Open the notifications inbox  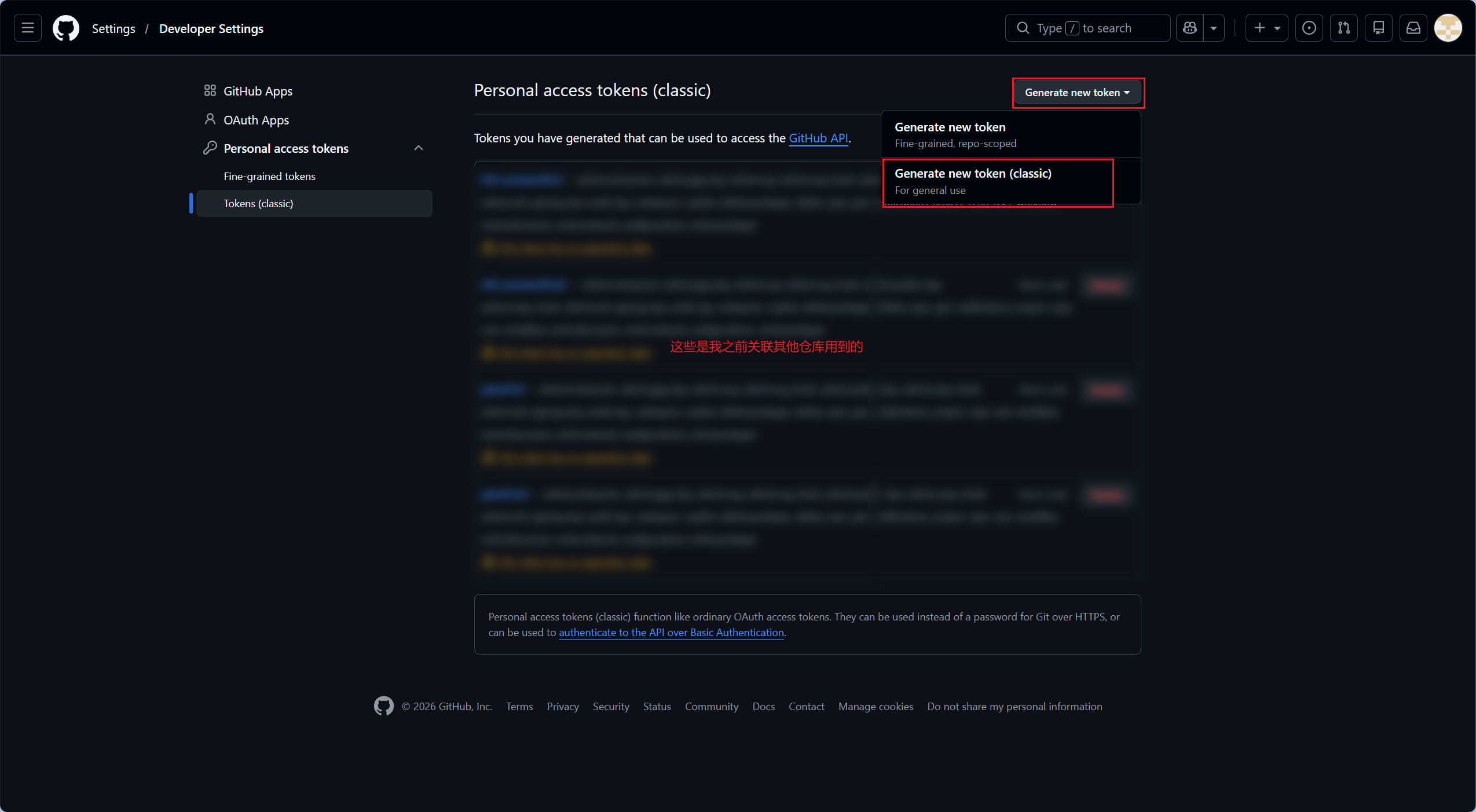[1413, 28]
